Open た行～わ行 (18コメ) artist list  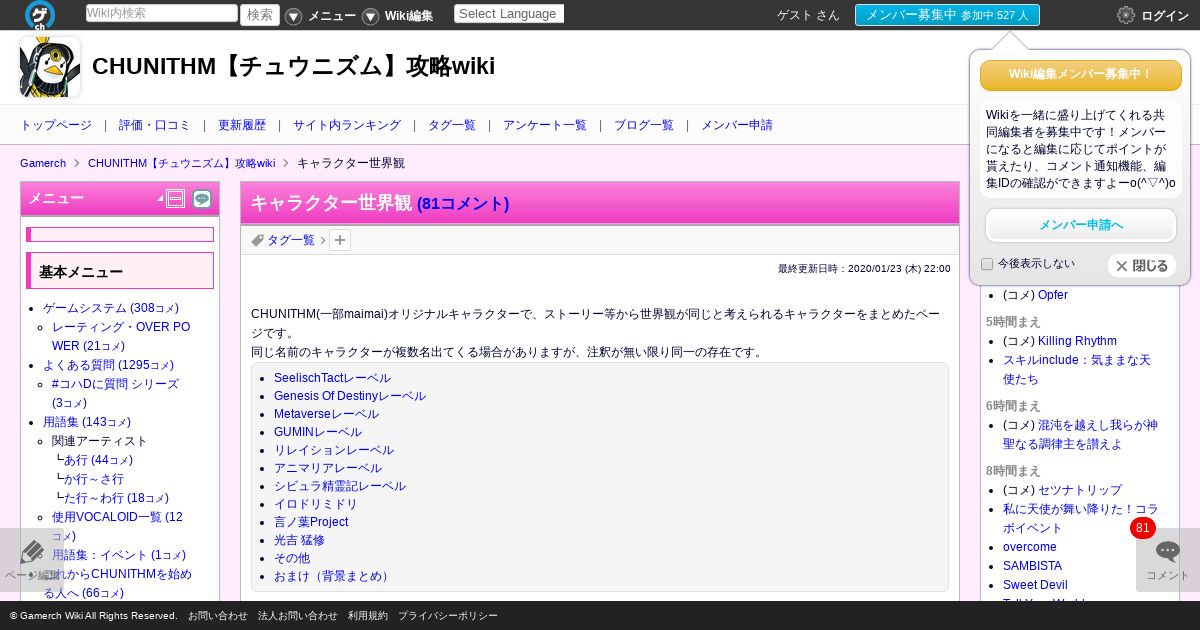[116, 498]
